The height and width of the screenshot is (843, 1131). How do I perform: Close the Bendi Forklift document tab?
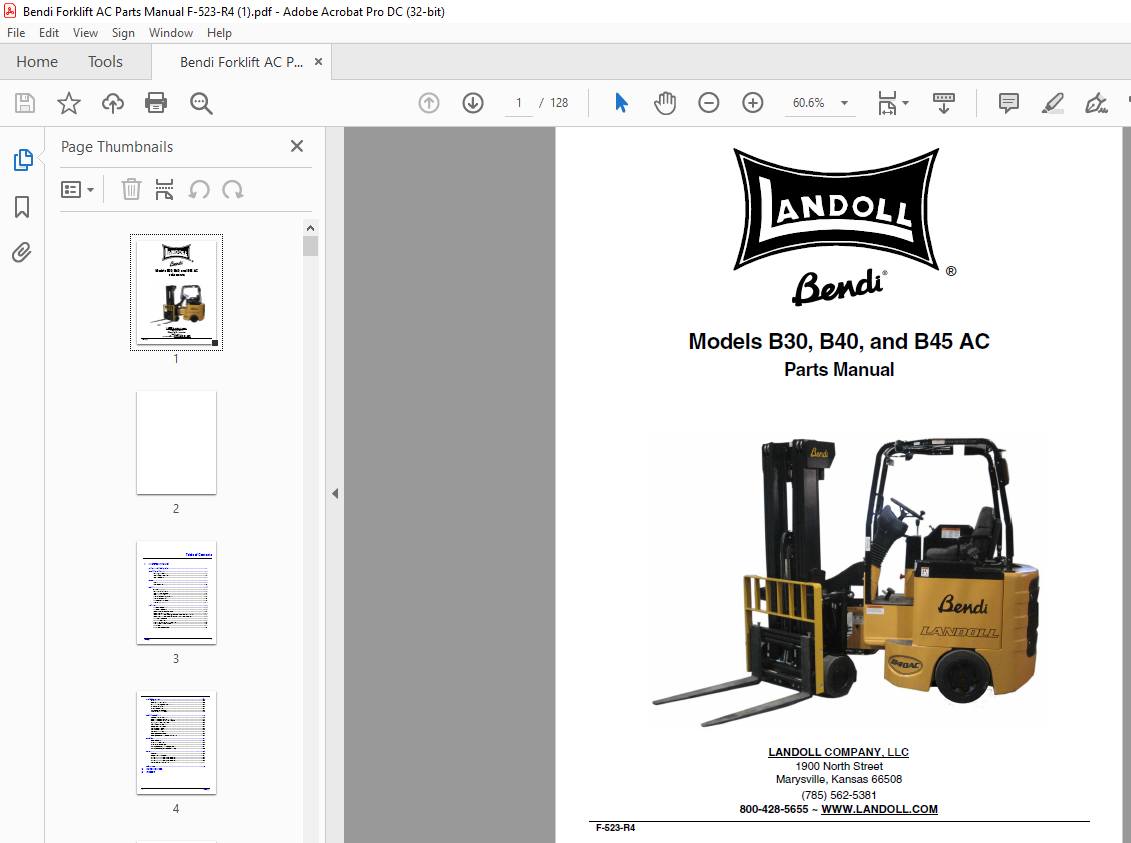(318, 62)
